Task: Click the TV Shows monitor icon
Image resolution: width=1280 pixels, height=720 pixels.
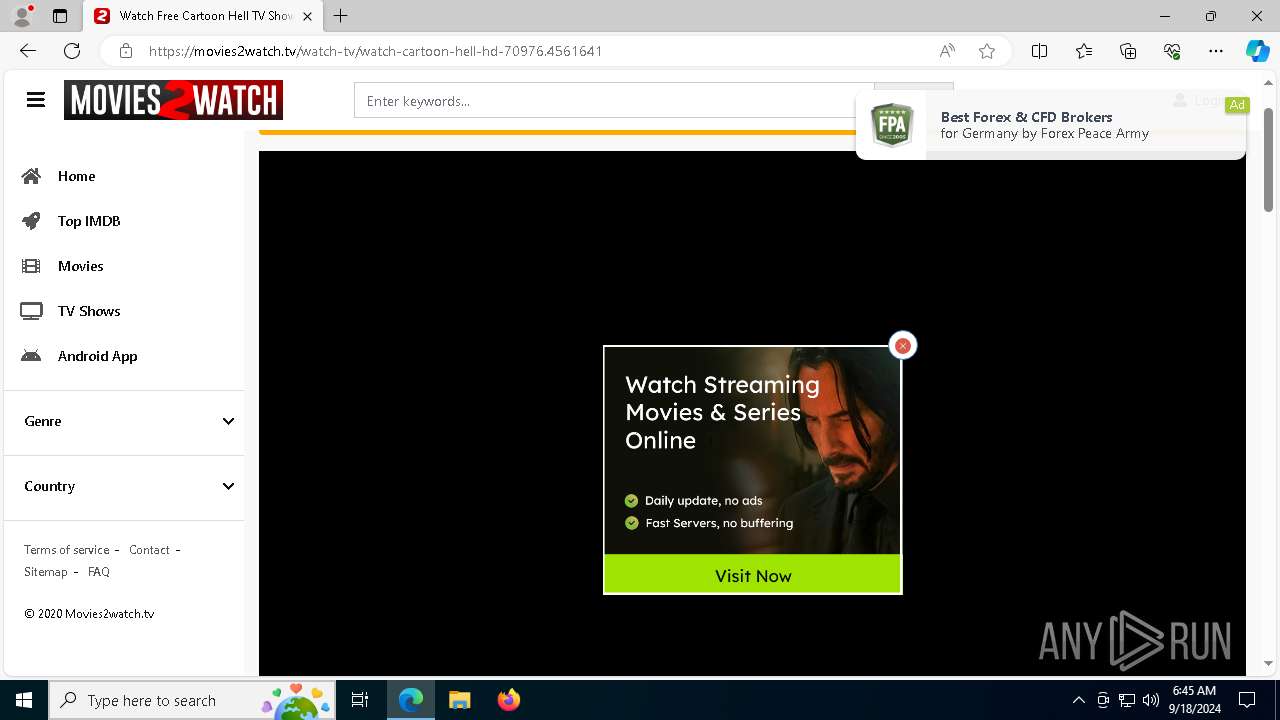Action: (x=32, y=311)
